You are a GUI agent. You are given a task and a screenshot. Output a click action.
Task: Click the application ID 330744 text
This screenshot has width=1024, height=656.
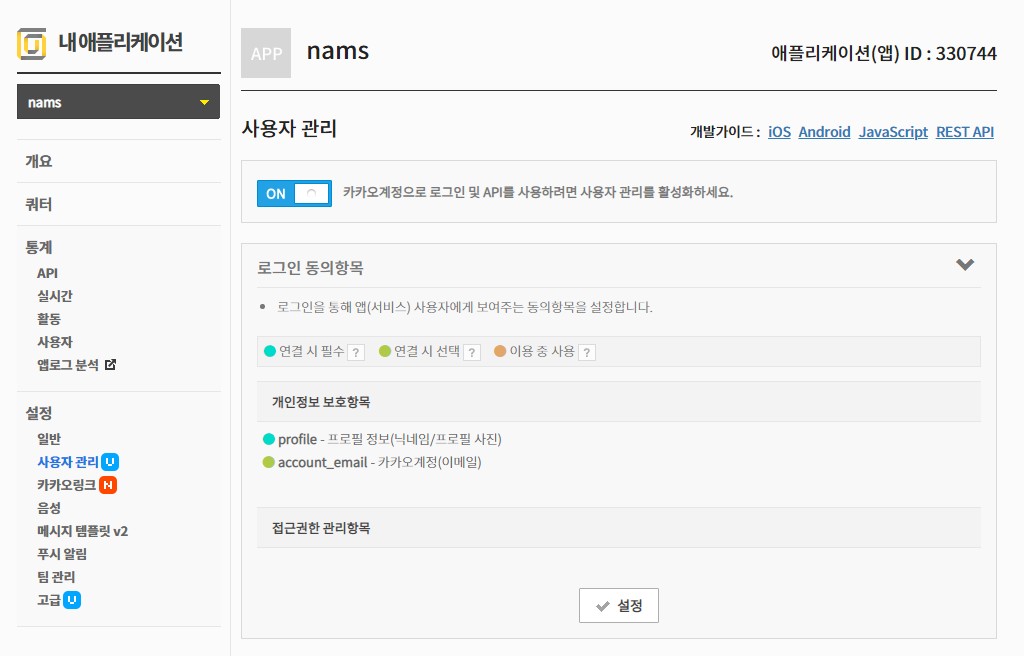tap(884, 53)
